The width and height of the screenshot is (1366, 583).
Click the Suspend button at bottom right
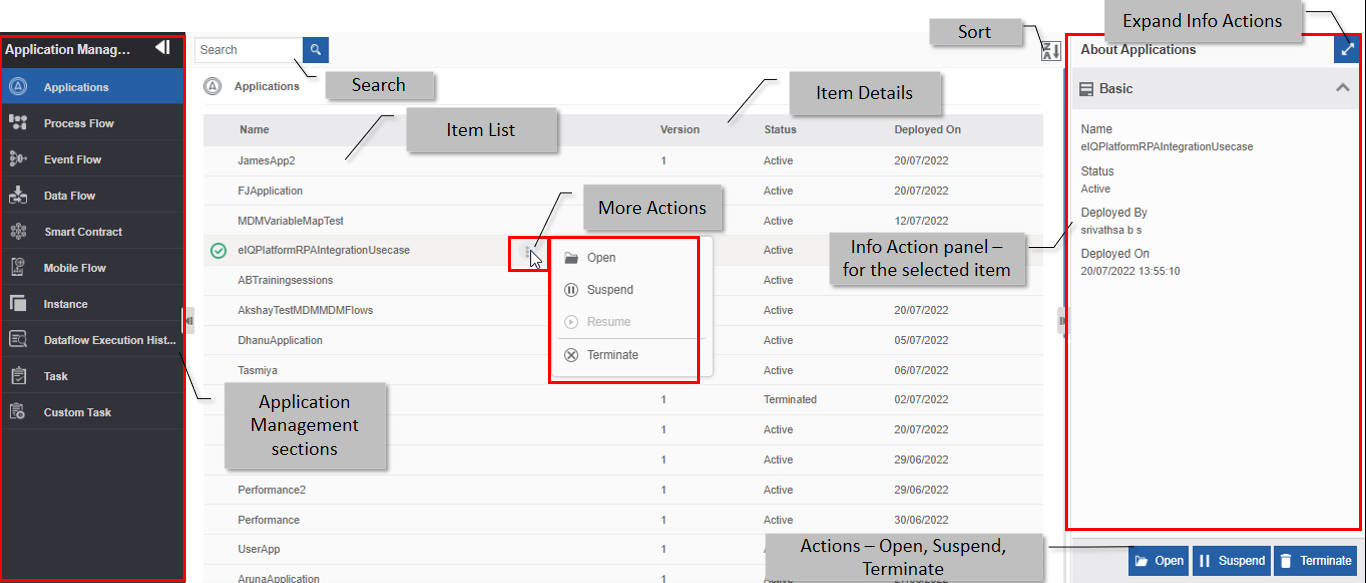(x=1232, y=561)
